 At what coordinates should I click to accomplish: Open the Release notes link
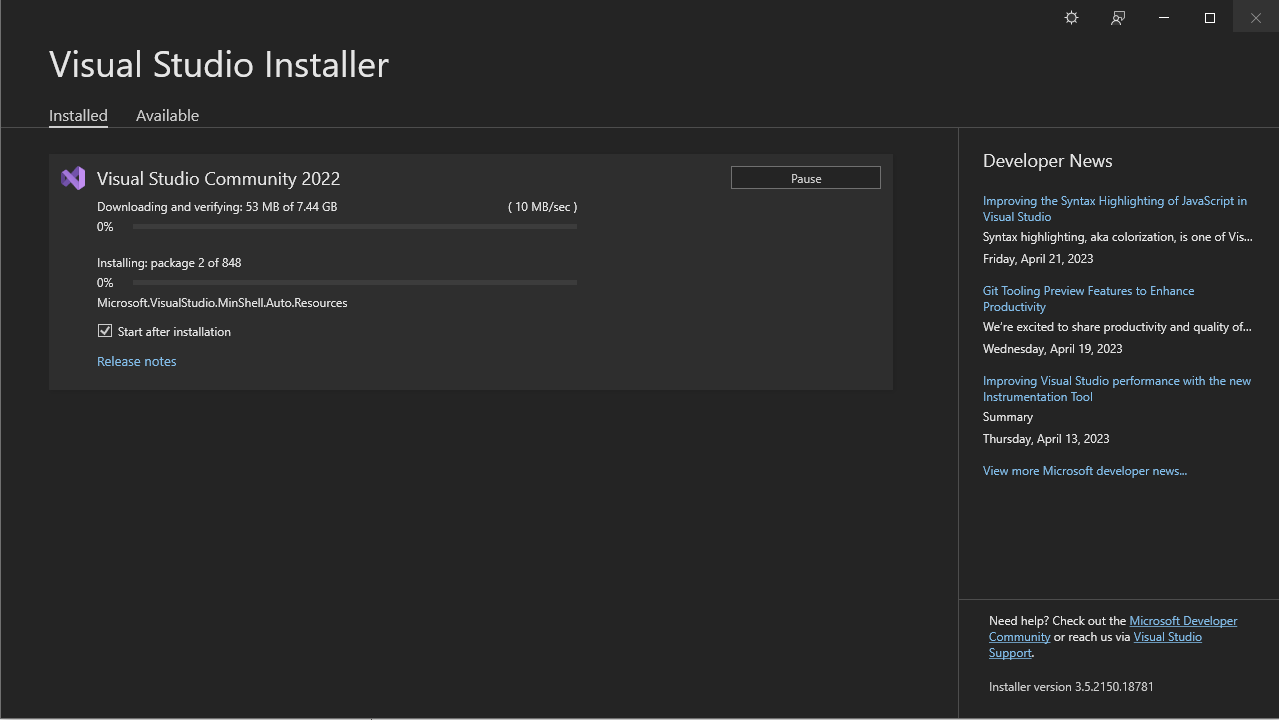(x=137, y=362)
